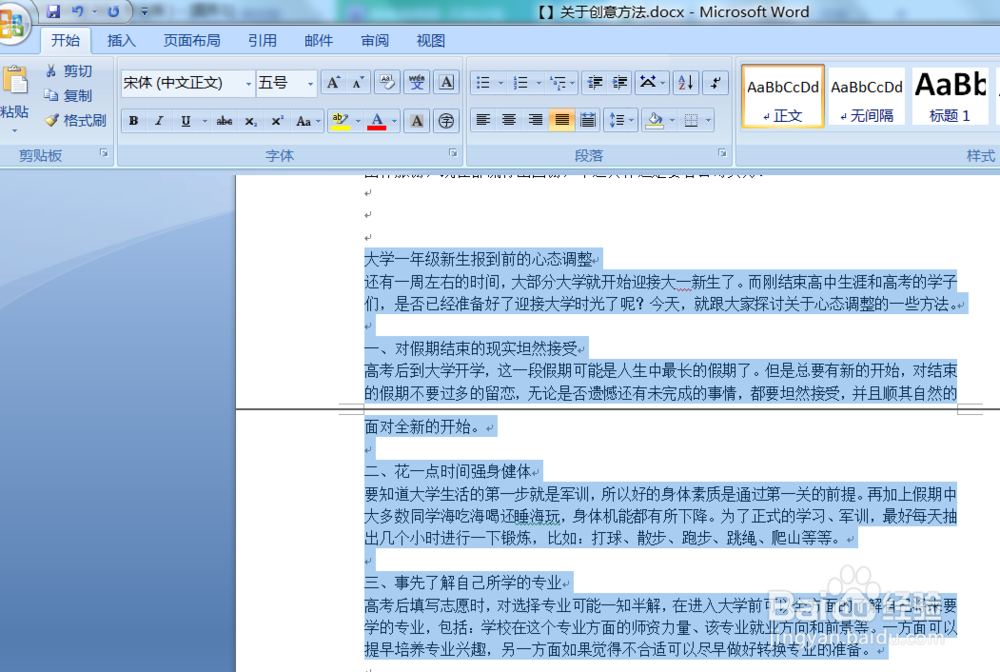Switch to the 视图 ribbon tab
This screenshot has width=1000, height=672.
pos(430,41)
